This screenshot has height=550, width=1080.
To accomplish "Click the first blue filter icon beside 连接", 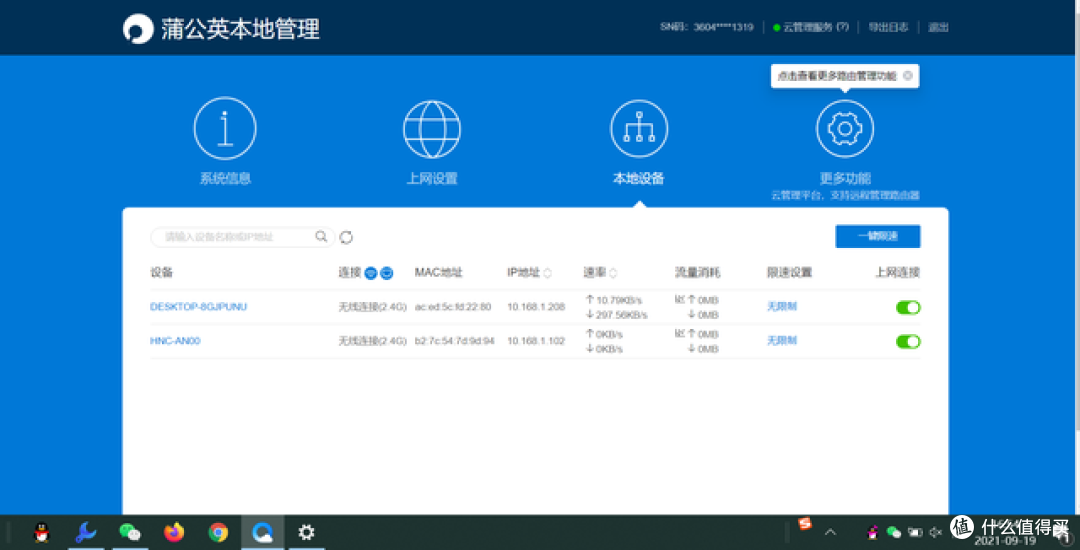I will click(371, 273).
